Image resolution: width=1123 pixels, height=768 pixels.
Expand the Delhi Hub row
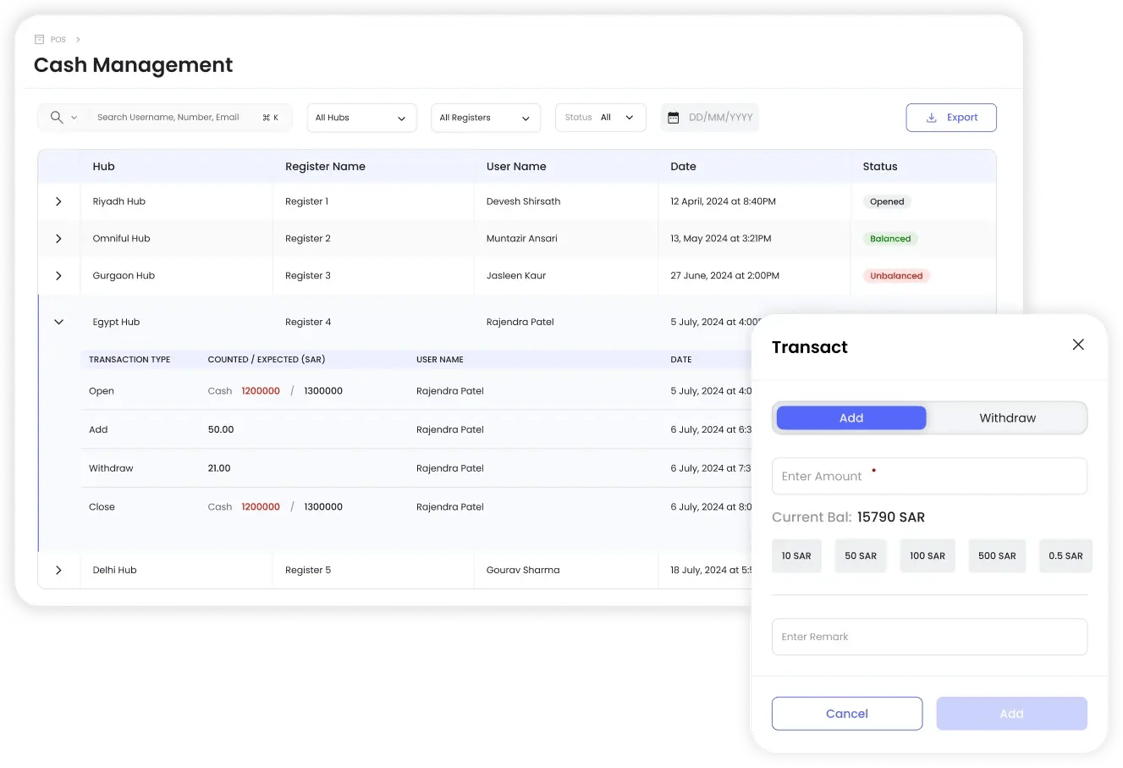tap(59, 570)
